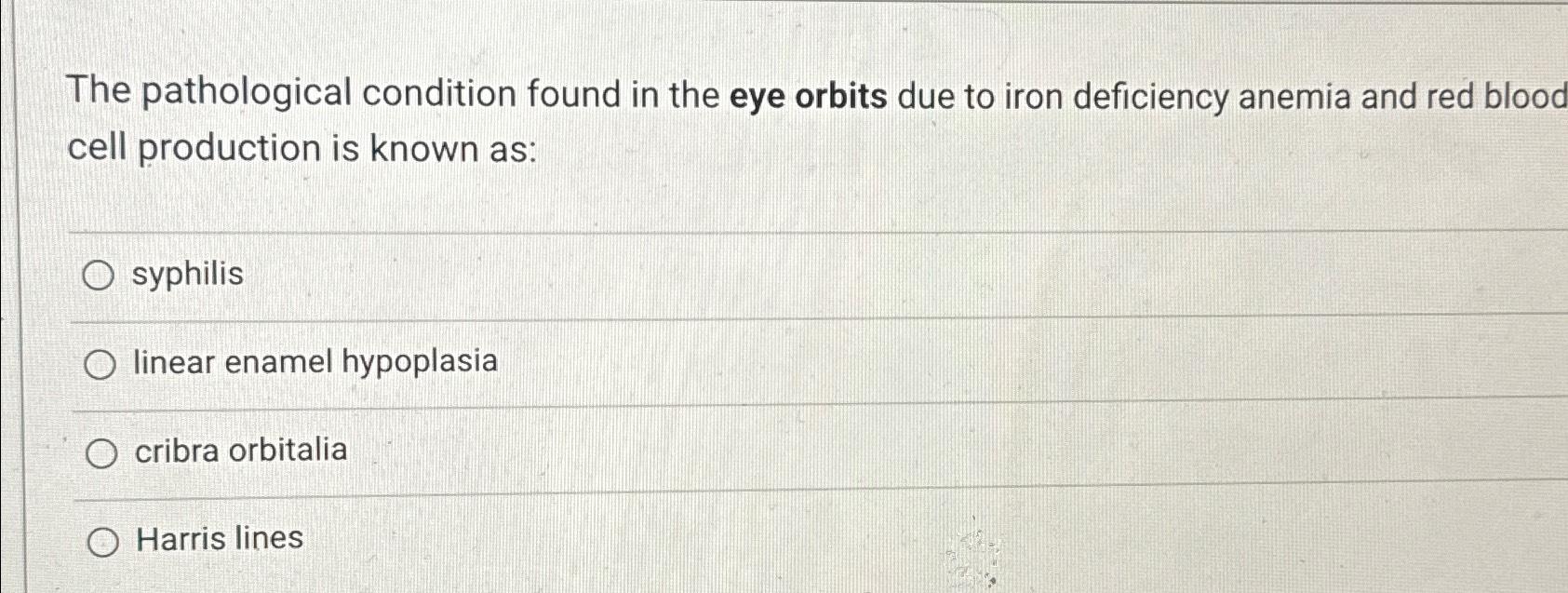Click the linear enamel hypoplasia radio circle
Screen dimensions: 1568x593
point(99,363)
